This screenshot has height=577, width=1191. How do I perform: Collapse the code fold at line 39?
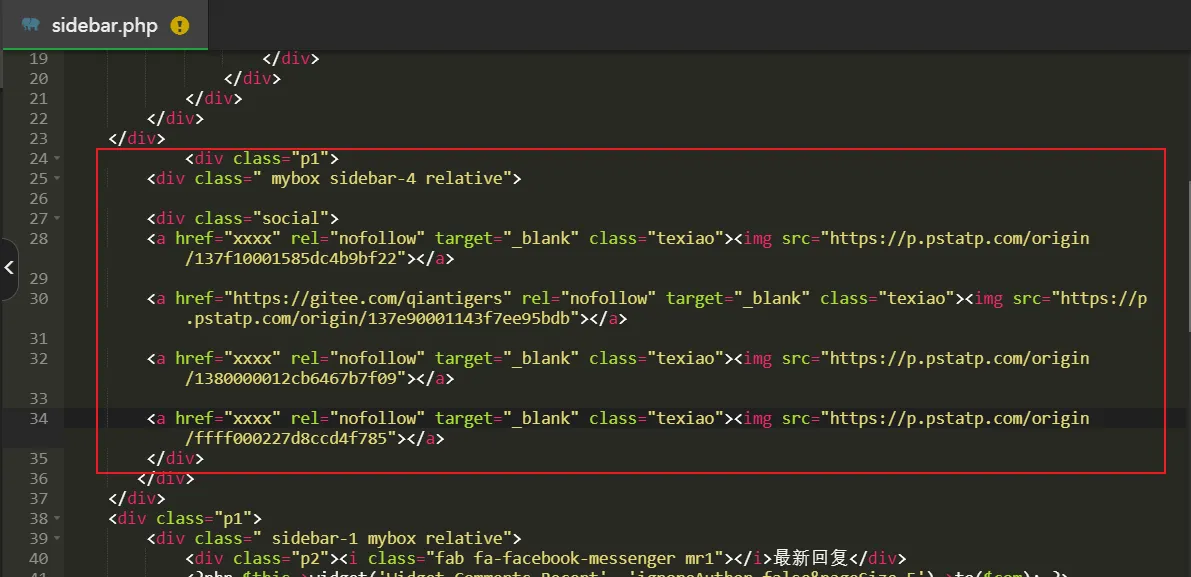pos(57,538)
